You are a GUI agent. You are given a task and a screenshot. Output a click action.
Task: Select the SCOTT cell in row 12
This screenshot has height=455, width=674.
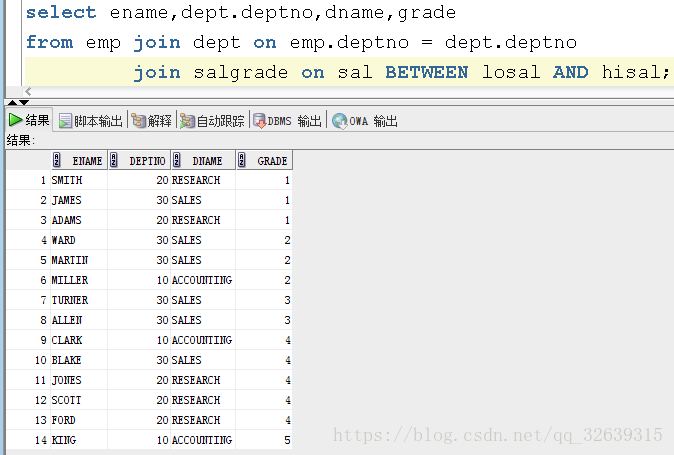(x=79, y=400)
